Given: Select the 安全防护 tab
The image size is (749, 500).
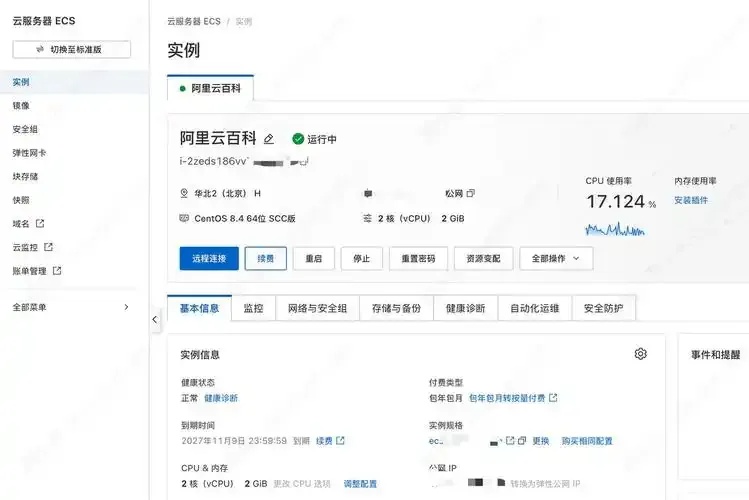Looking at the screenshot, I should tap(604, 309).
